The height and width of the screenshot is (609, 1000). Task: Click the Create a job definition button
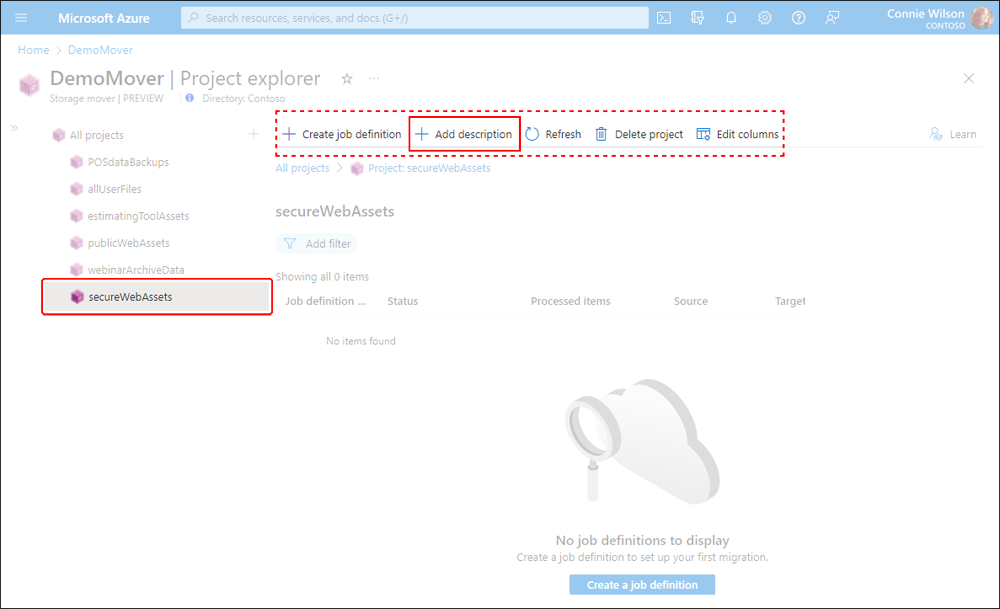coord(642,585)
